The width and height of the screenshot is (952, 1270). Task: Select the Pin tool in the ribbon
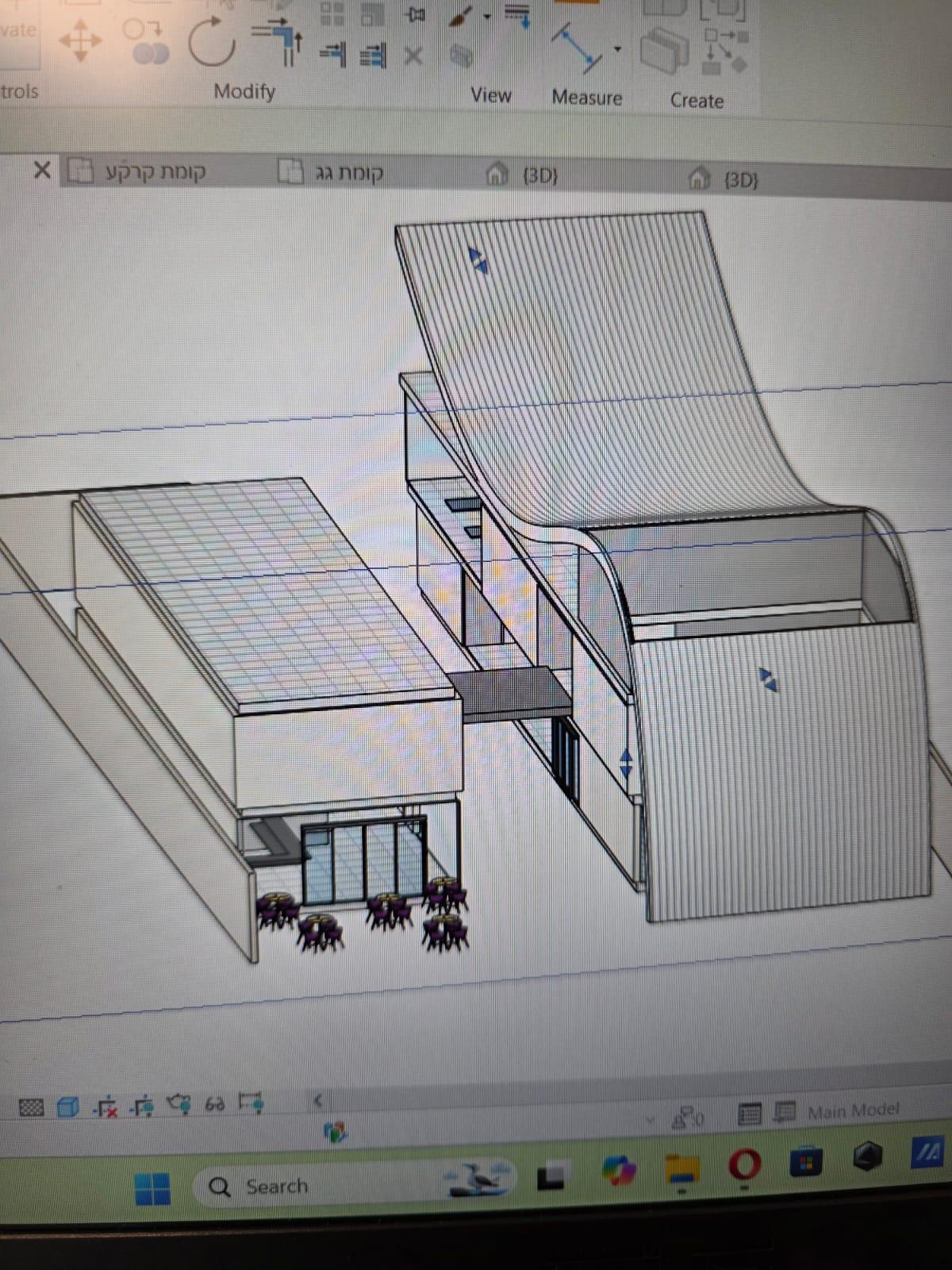[414, 14]
